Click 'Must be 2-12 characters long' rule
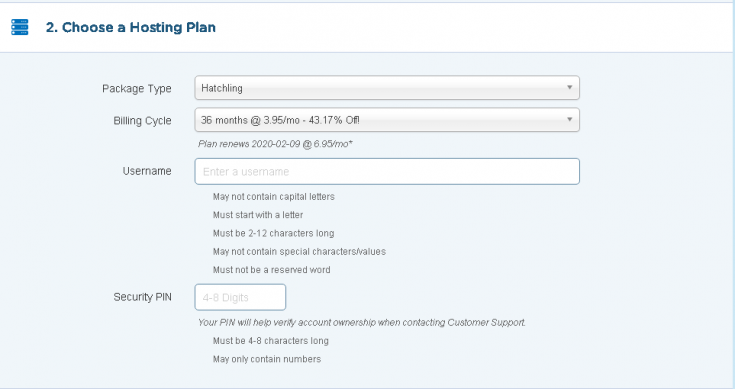The width and height of the screenshot is (735, 389). coord(273,233)
